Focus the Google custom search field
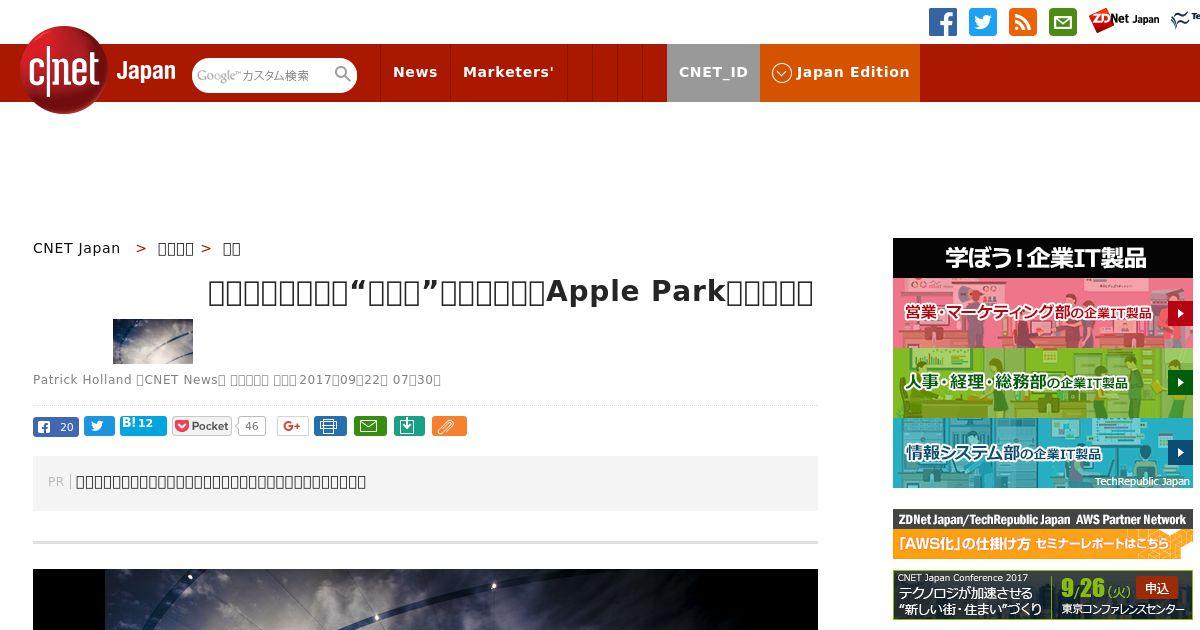The width and height of the screenshot is (1200, 630). pos(263,75)
